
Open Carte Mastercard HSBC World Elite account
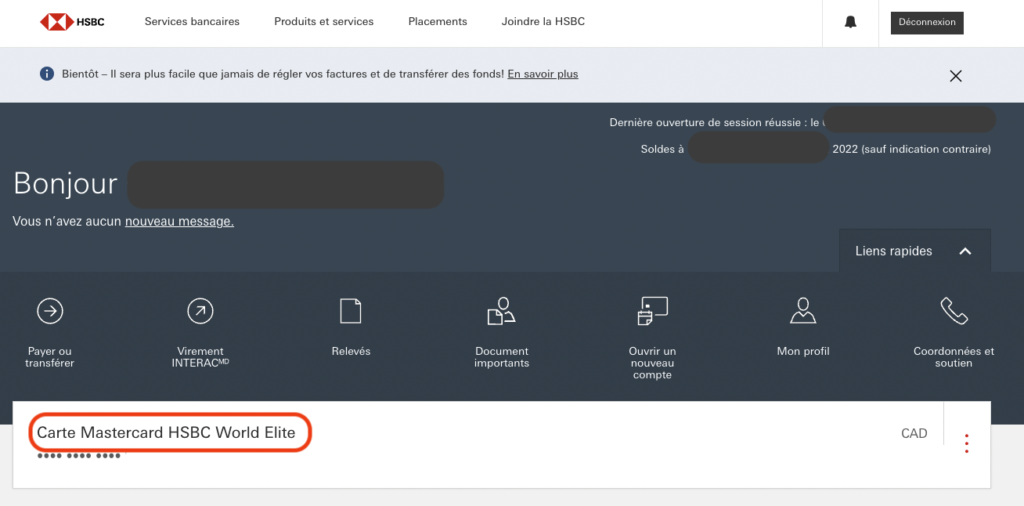166,432
